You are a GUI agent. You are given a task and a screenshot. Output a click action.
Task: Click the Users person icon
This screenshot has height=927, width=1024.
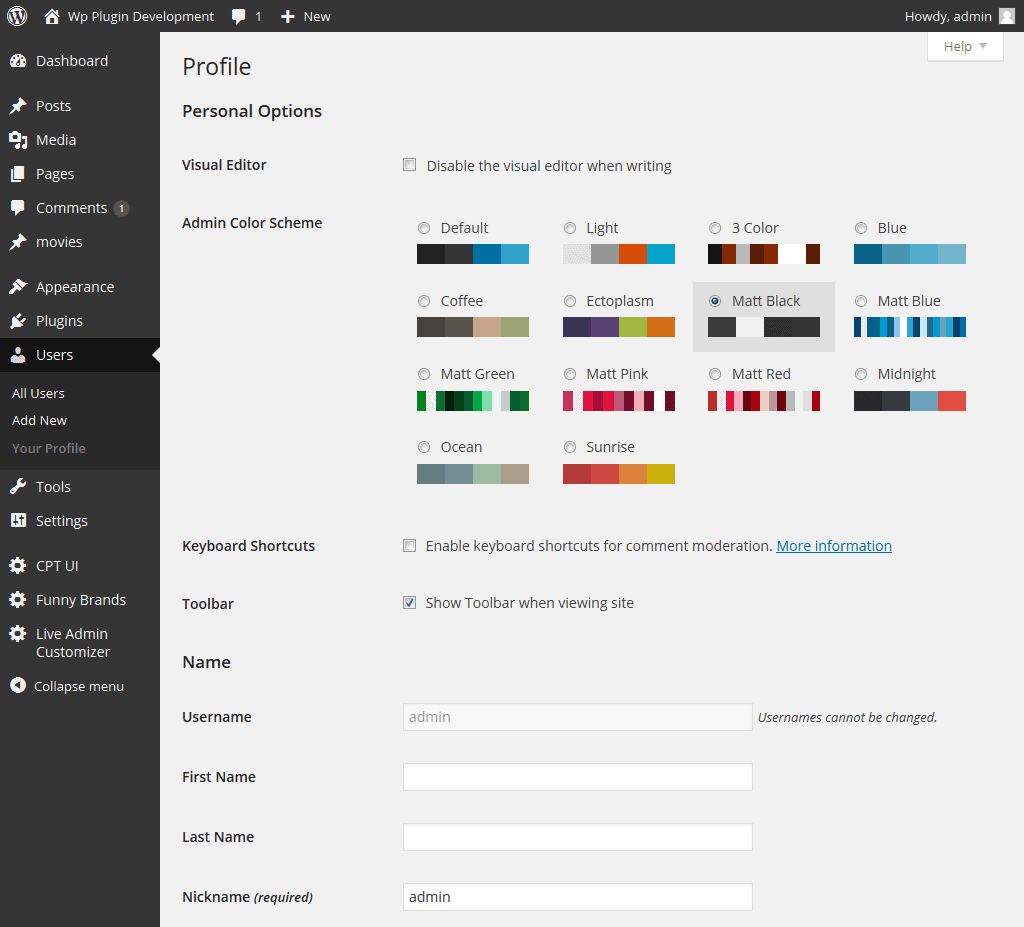pyautogui.click(x=18, y=355)
